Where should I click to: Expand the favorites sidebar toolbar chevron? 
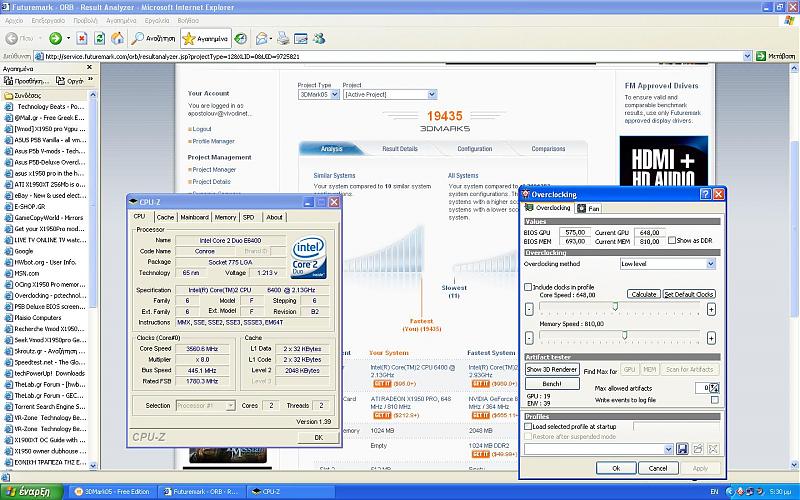click(90, 80)
